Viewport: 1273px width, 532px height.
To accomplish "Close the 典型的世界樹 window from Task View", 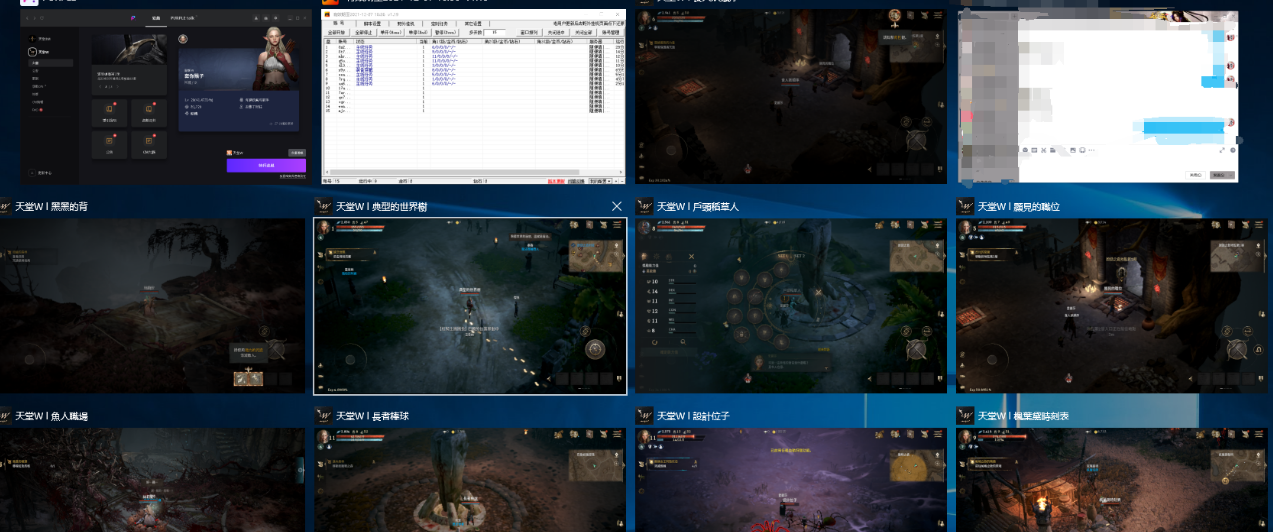I will (616, 206).
